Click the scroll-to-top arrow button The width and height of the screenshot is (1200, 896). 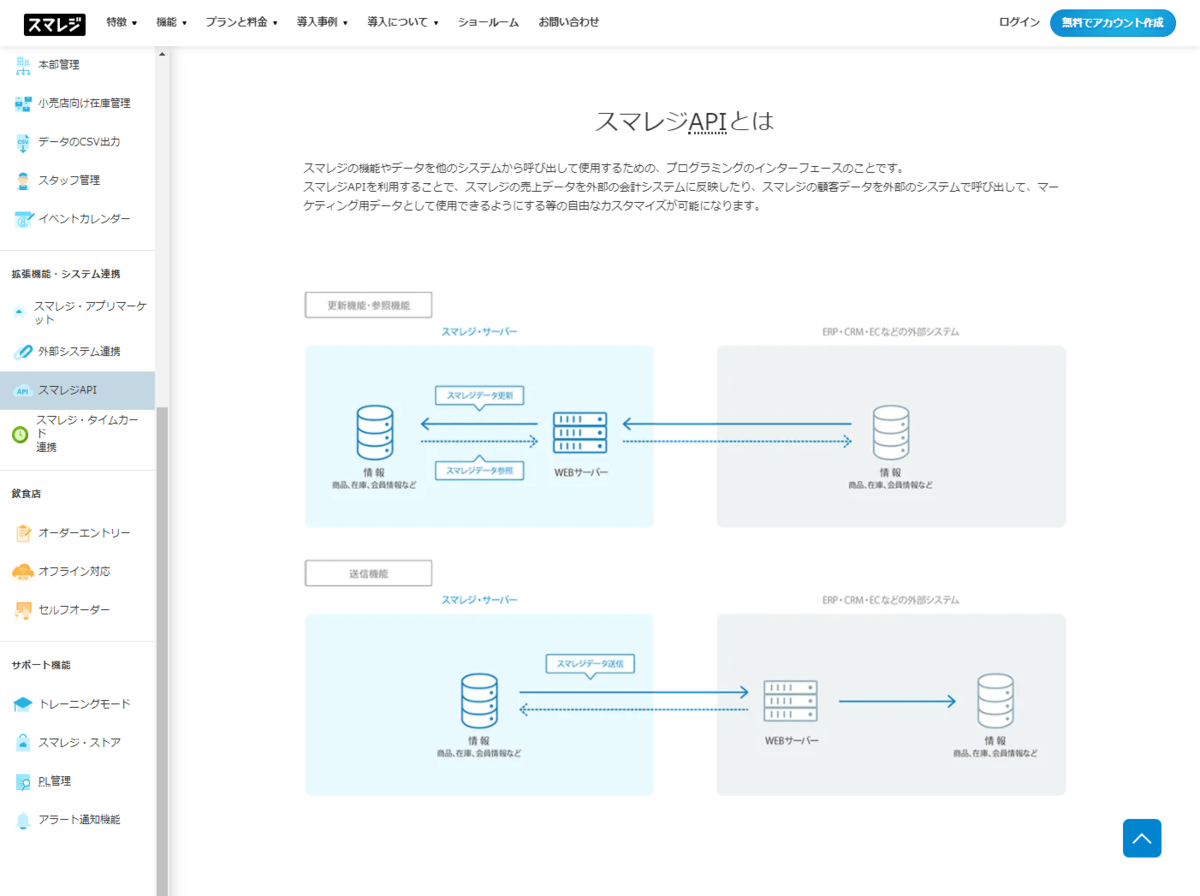click(1142, 838)
